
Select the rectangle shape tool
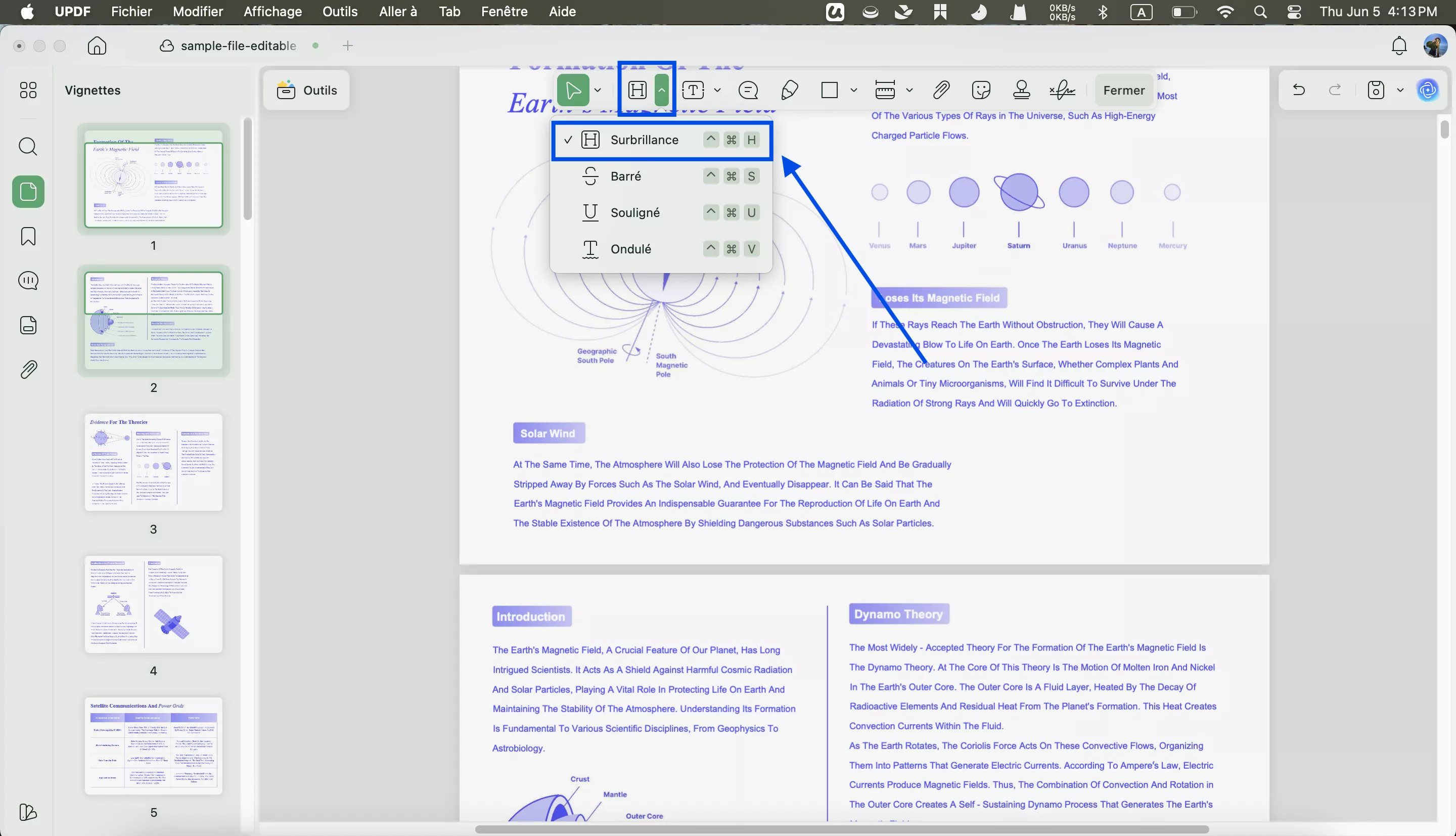[829, 90]
